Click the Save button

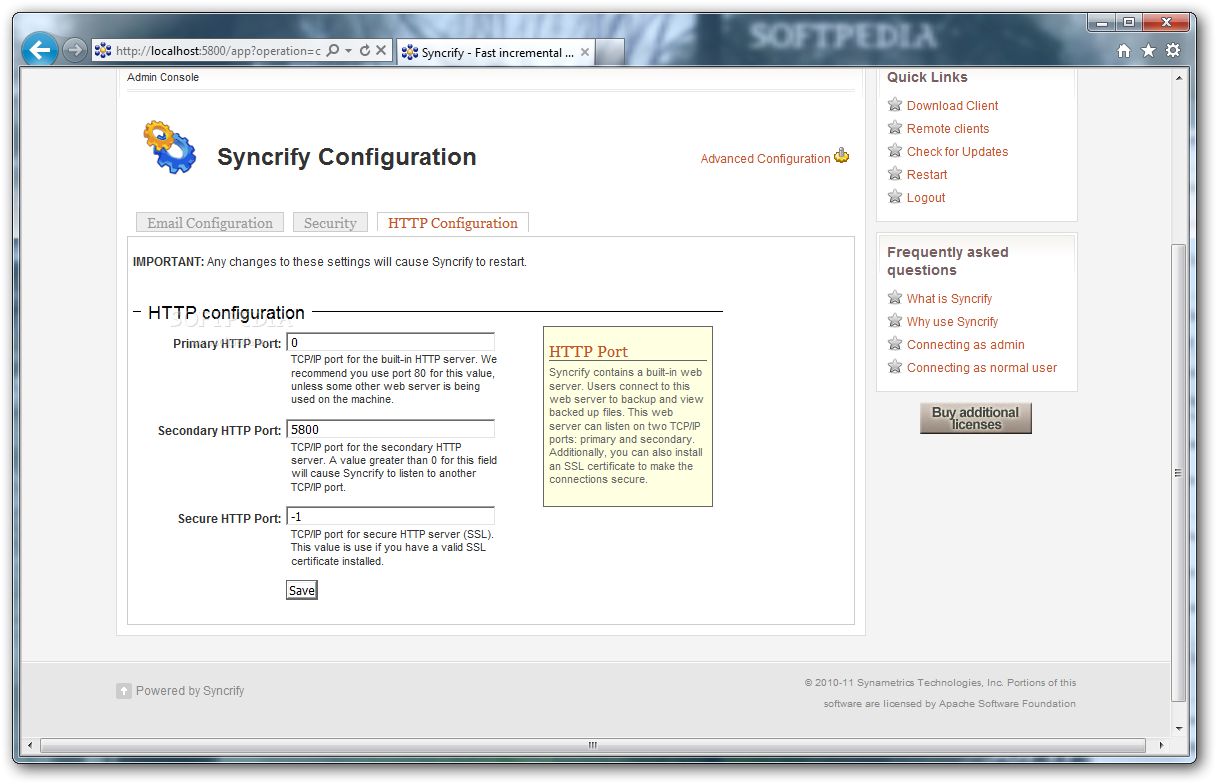click(302, 590)
